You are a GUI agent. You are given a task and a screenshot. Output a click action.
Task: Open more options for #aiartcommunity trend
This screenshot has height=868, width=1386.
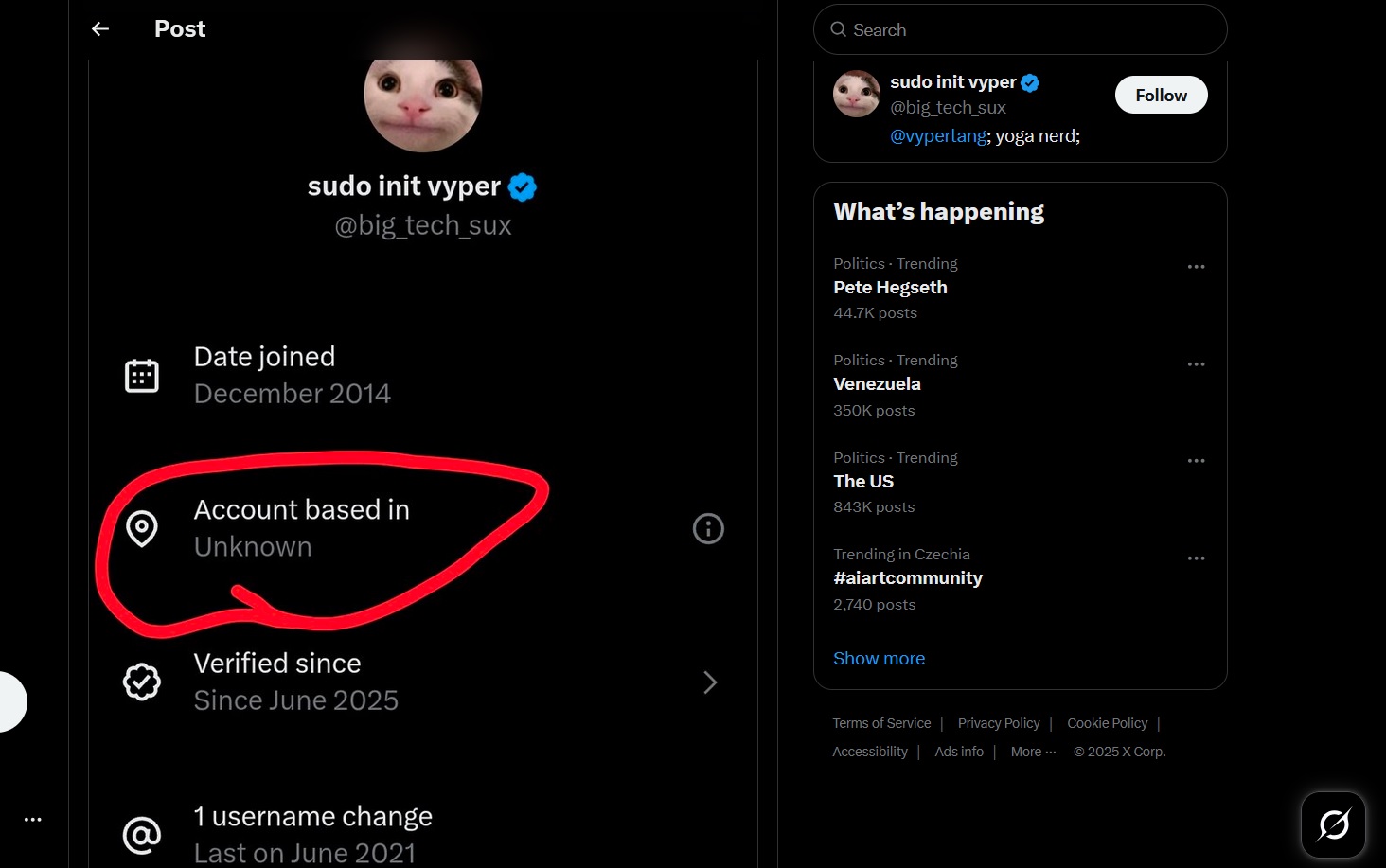pos(1196,558)
